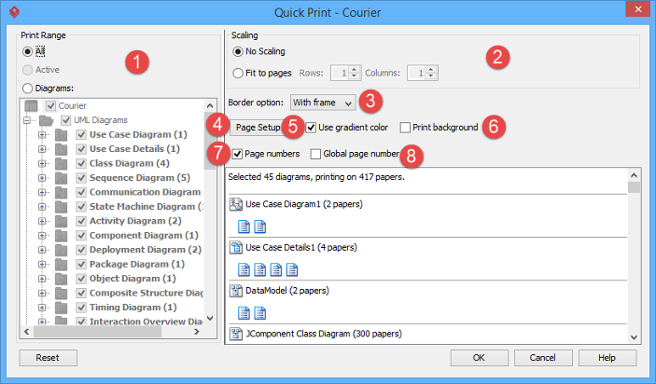Screen dimensions: 656x384
Task: Choose Fit to pages scaling
Action: pyautogui.click(x=238, y=73)
